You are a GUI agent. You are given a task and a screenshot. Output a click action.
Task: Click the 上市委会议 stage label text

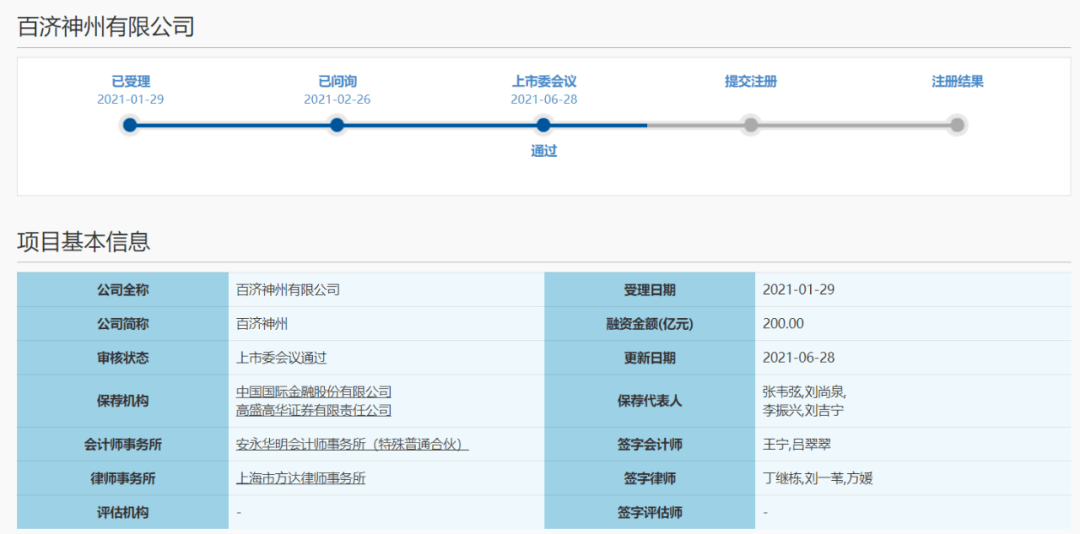tap(543, 82)
